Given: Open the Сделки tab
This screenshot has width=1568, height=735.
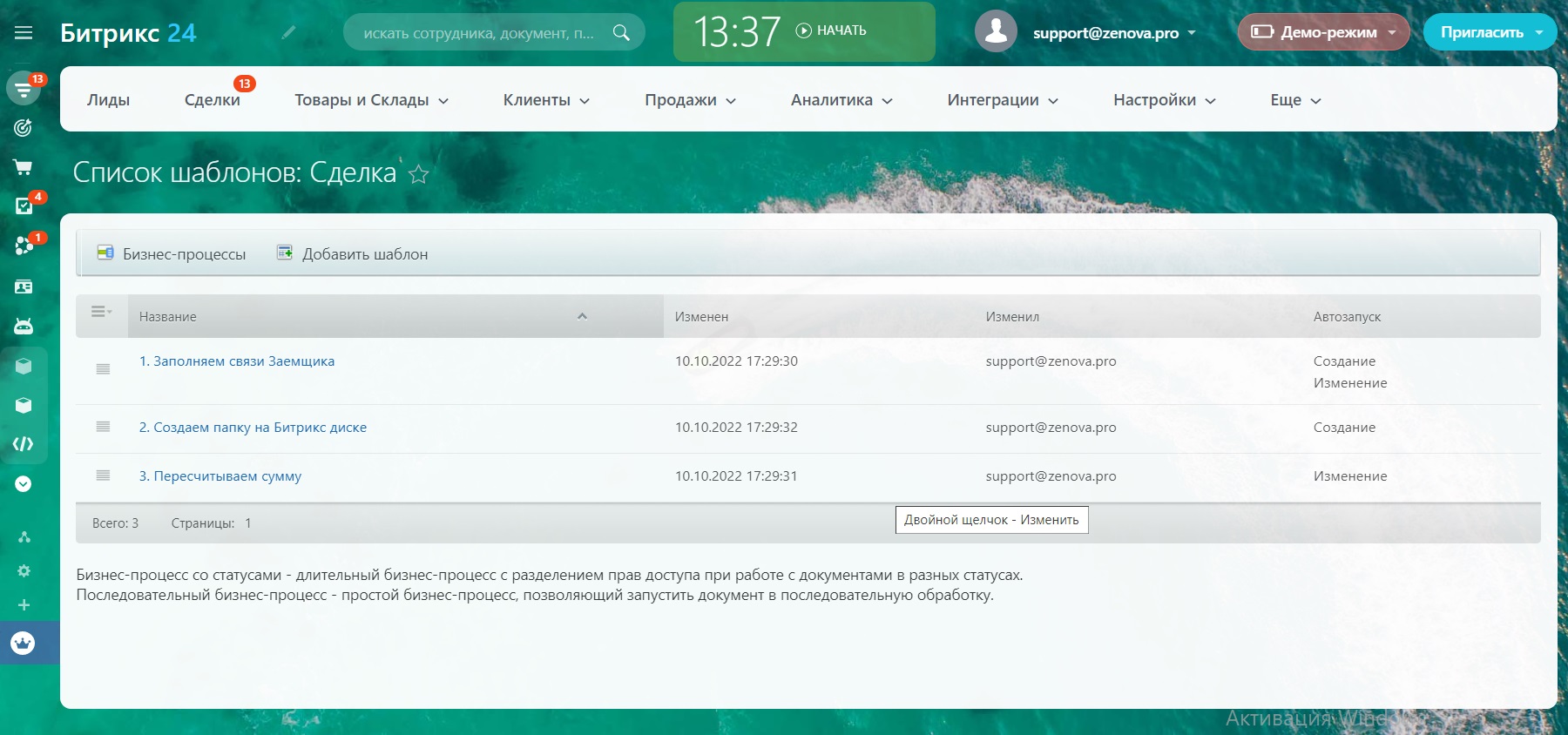Looking at the screenshot, I should [x=212, y=100].
